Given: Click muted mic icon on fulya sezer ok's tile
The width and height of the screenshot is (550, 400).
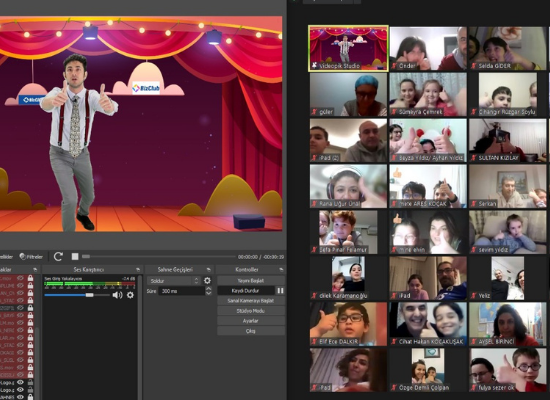Looking at the screenshot, I should [x=474, y=388].
